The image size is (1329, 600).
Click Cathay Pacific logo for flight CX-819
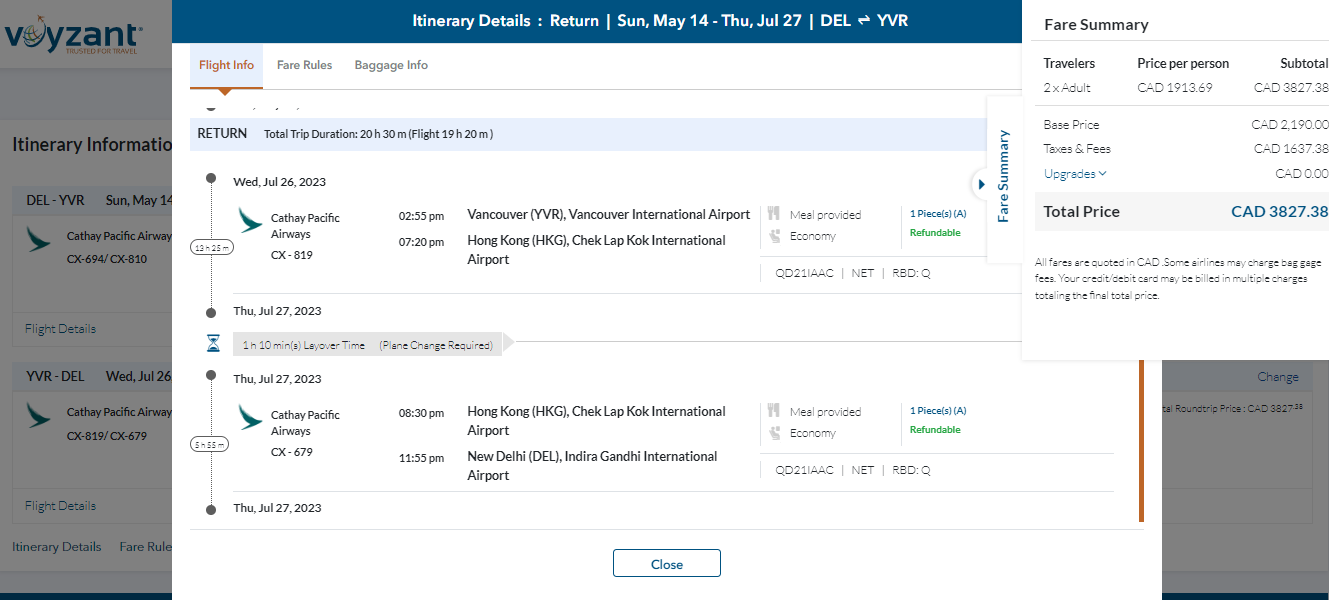(x=250, y=220)
